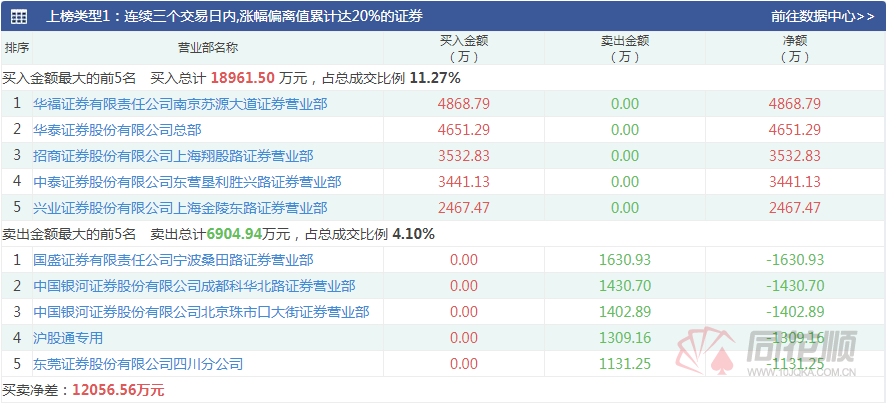Click the 4868.79 buy amount cell
Screen dimensions: 886x404
(x=464, y=103)
